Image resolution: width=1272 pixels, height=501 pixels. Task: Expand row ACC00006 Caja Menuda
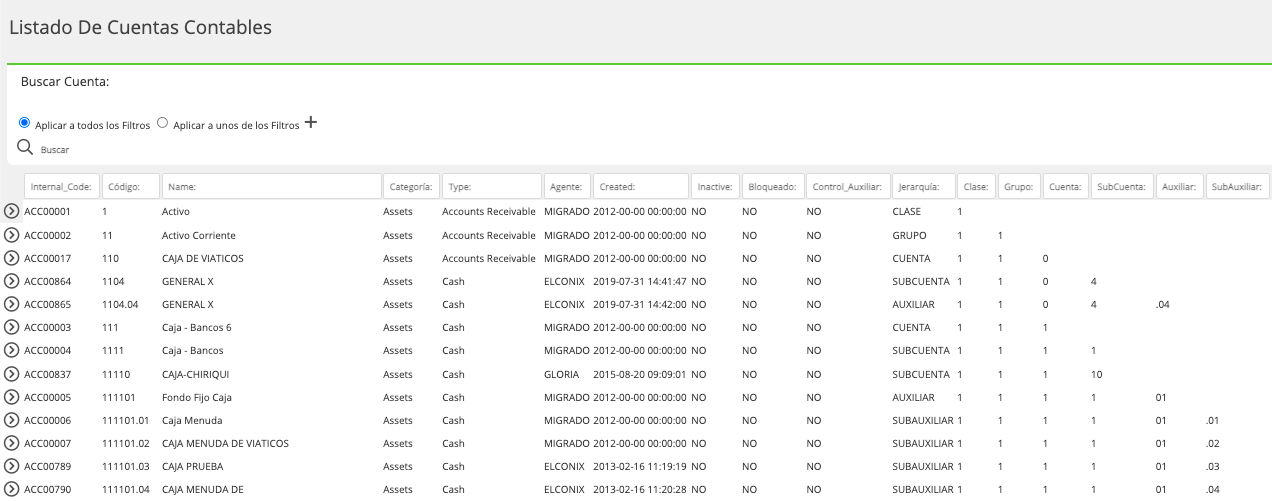[x=12, y=420]
